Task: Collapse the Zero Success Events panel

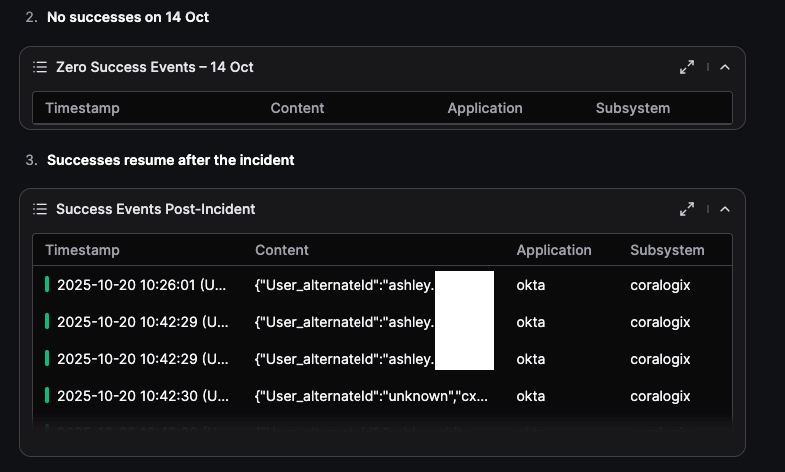Action: pyautogui.click(x=725, y=67)
